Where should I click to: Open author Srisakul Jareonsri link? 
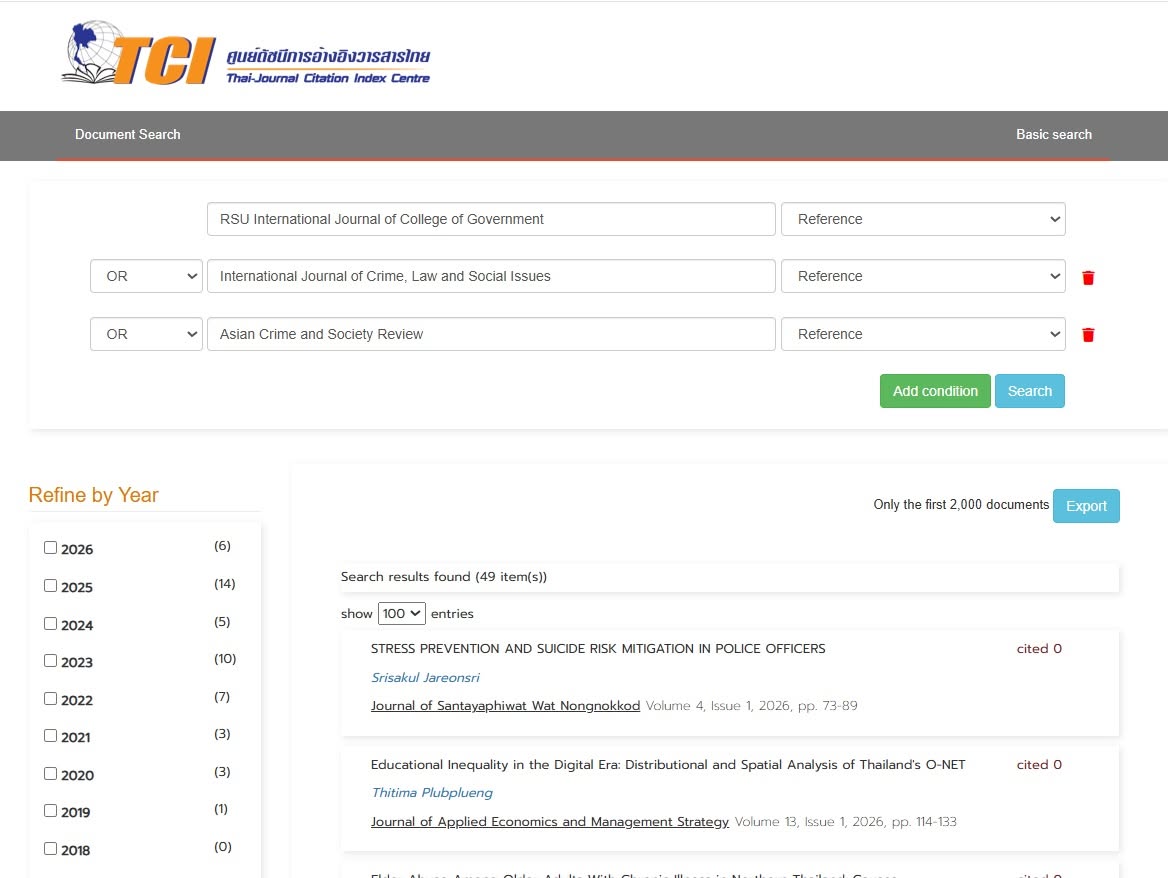pos(425,678)
